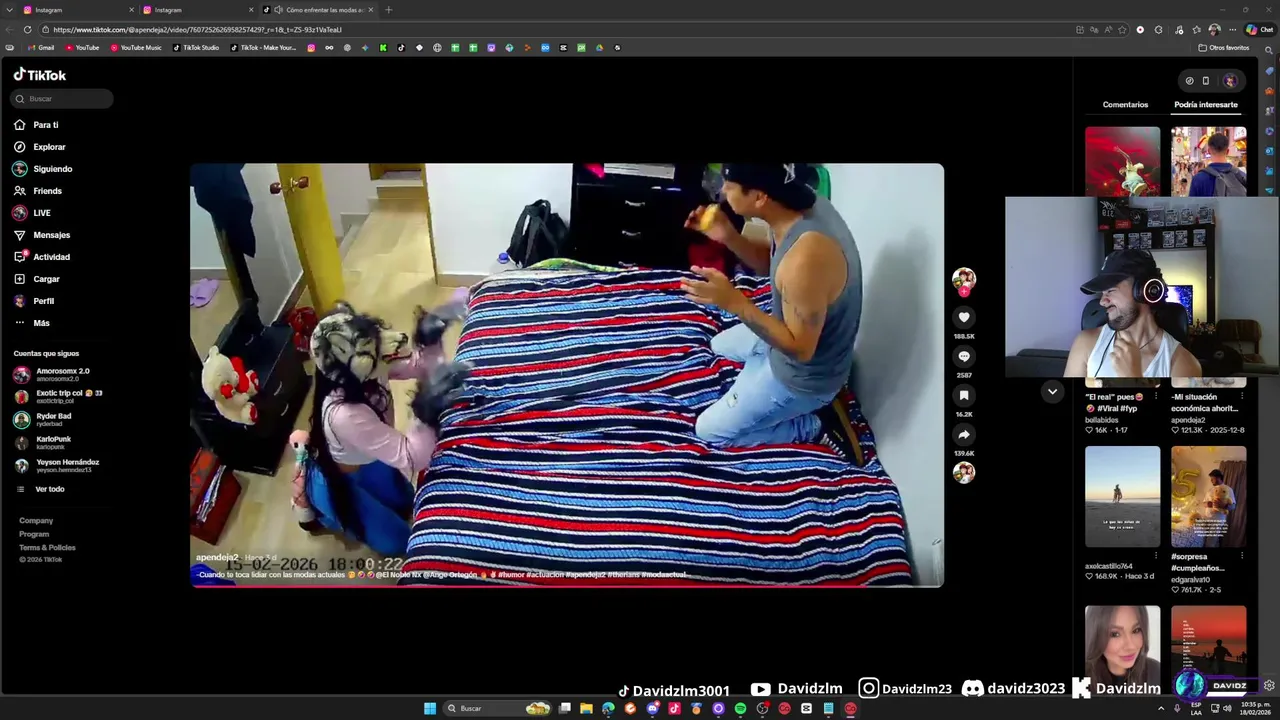1280x720 pixels.
Task: Open the TikTok Studio bookmark
Action: click(x=196, y=48)
